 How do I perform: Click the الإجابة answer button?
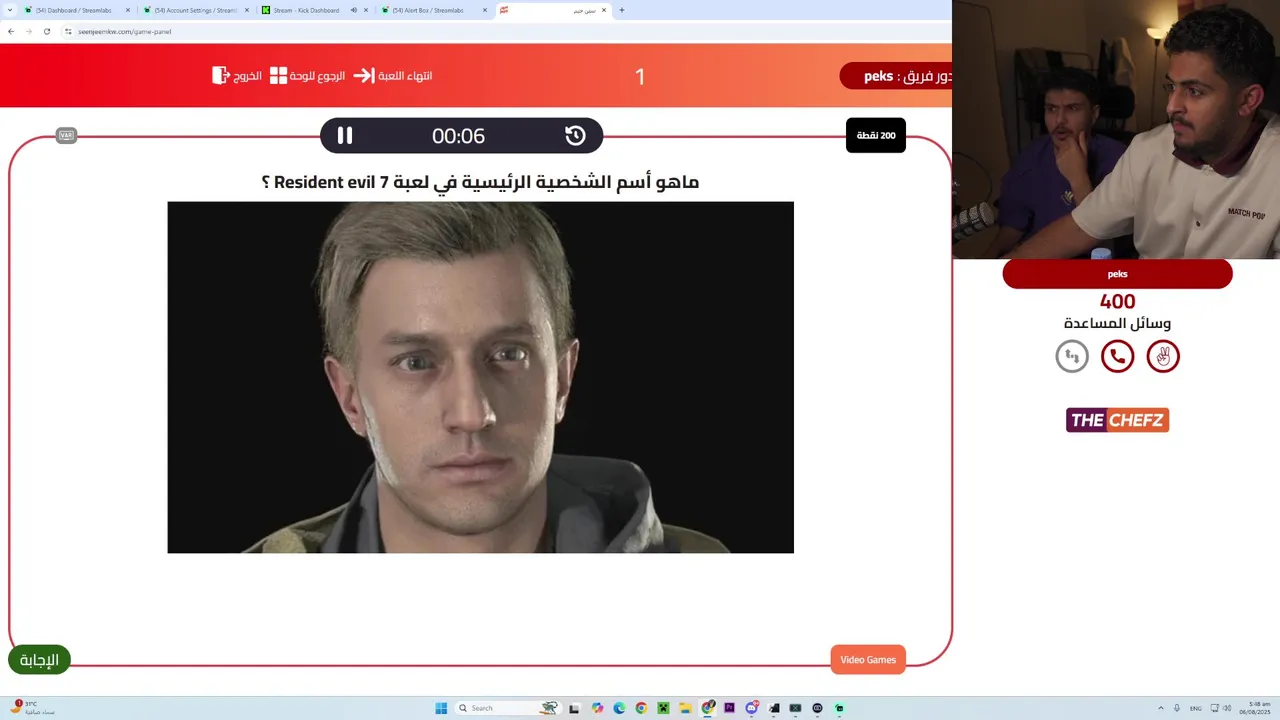point(39,659)
